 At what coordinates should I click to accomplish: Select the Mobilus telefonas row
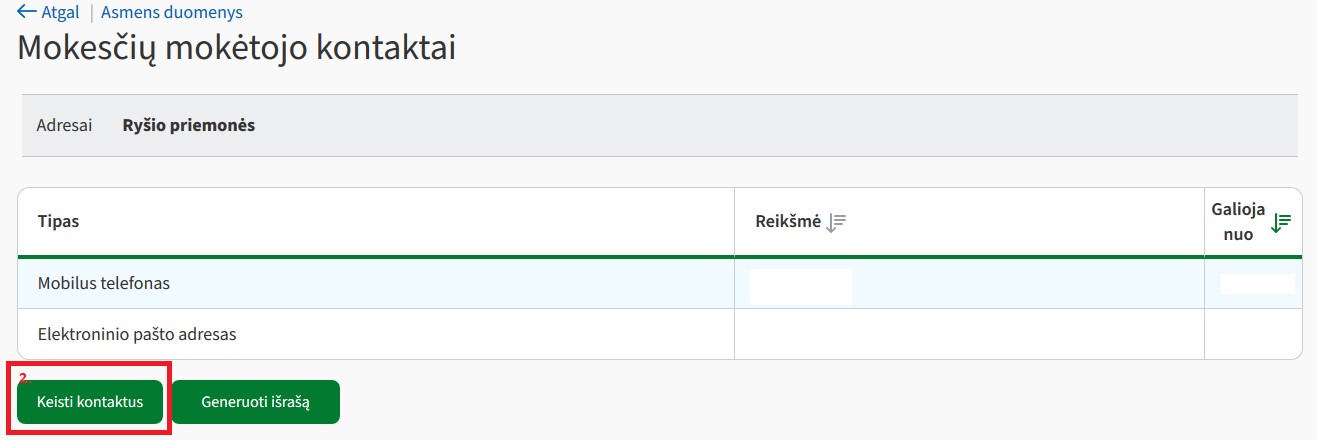click(x=660, y=283)
